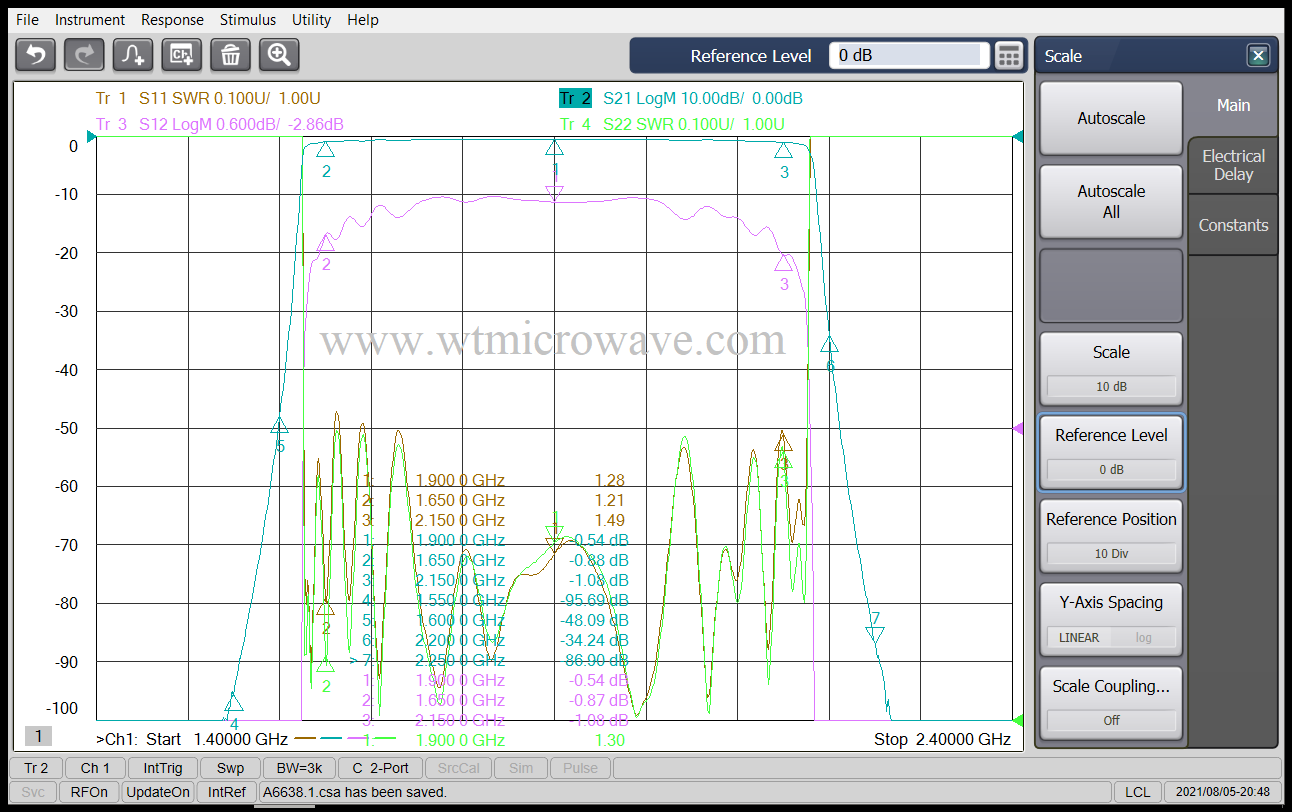Viewport: 1292px width, 812px height.
Task: Toggle RFOn in the status bar
Action: pos(88,791)
